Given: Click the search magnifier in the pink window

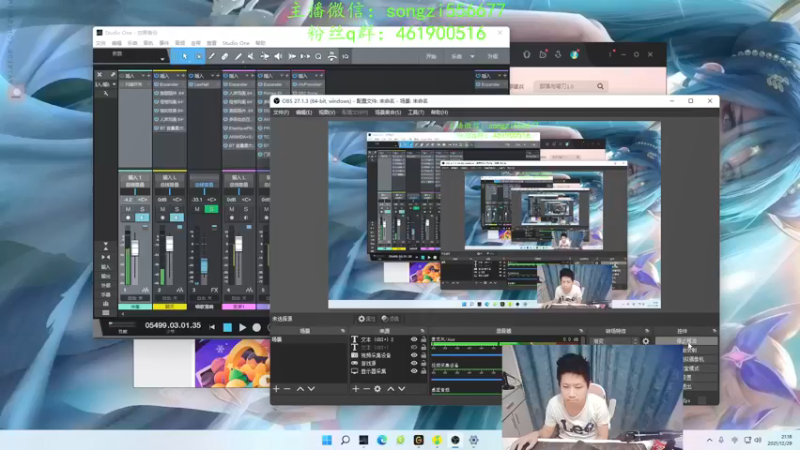Looking at the screenshot, I should 601,87.
